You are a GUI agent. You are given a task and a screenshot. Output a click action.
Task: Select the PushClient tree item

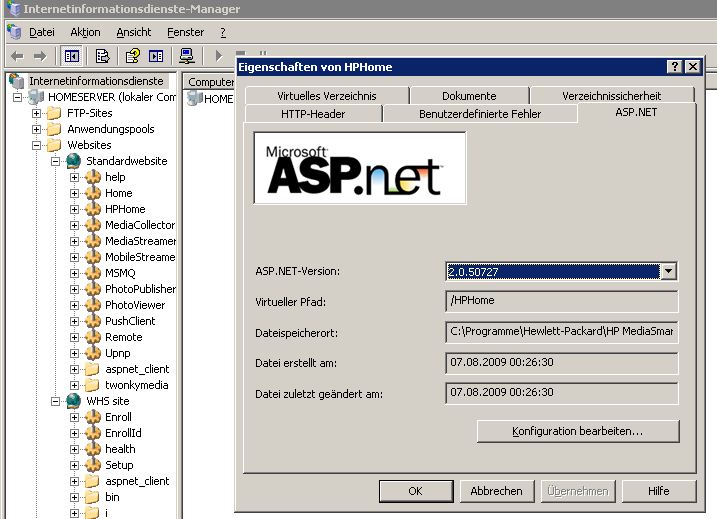(130, 321)
